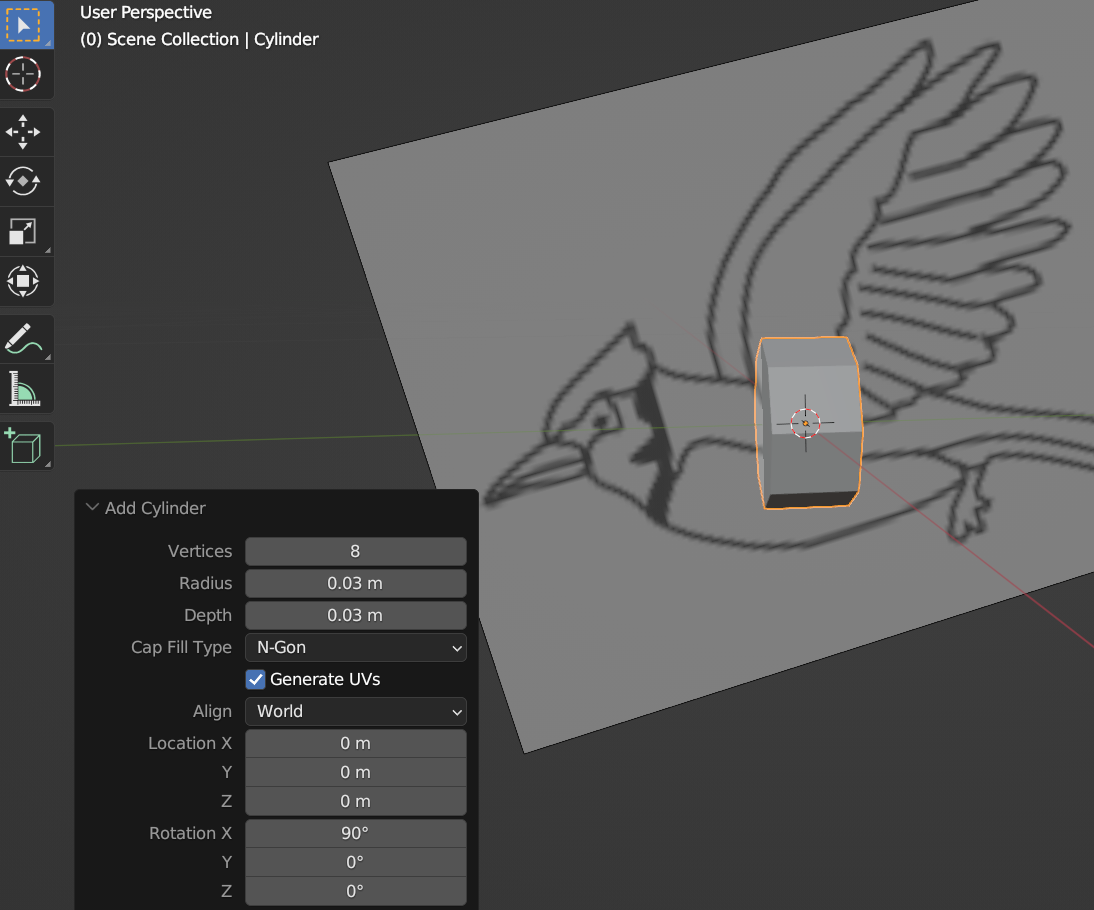Pick the Rotate tool

click(x=23, y=182)
